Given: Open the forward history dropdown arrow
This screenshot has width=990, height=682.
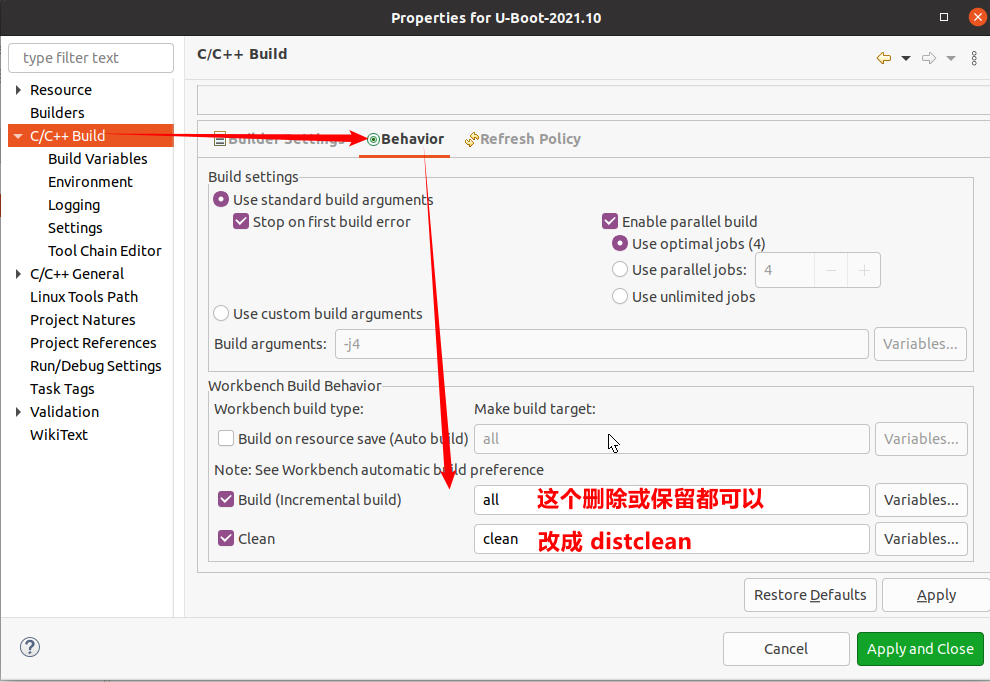Looking at the screenshot, I should [x=951, y=58].
